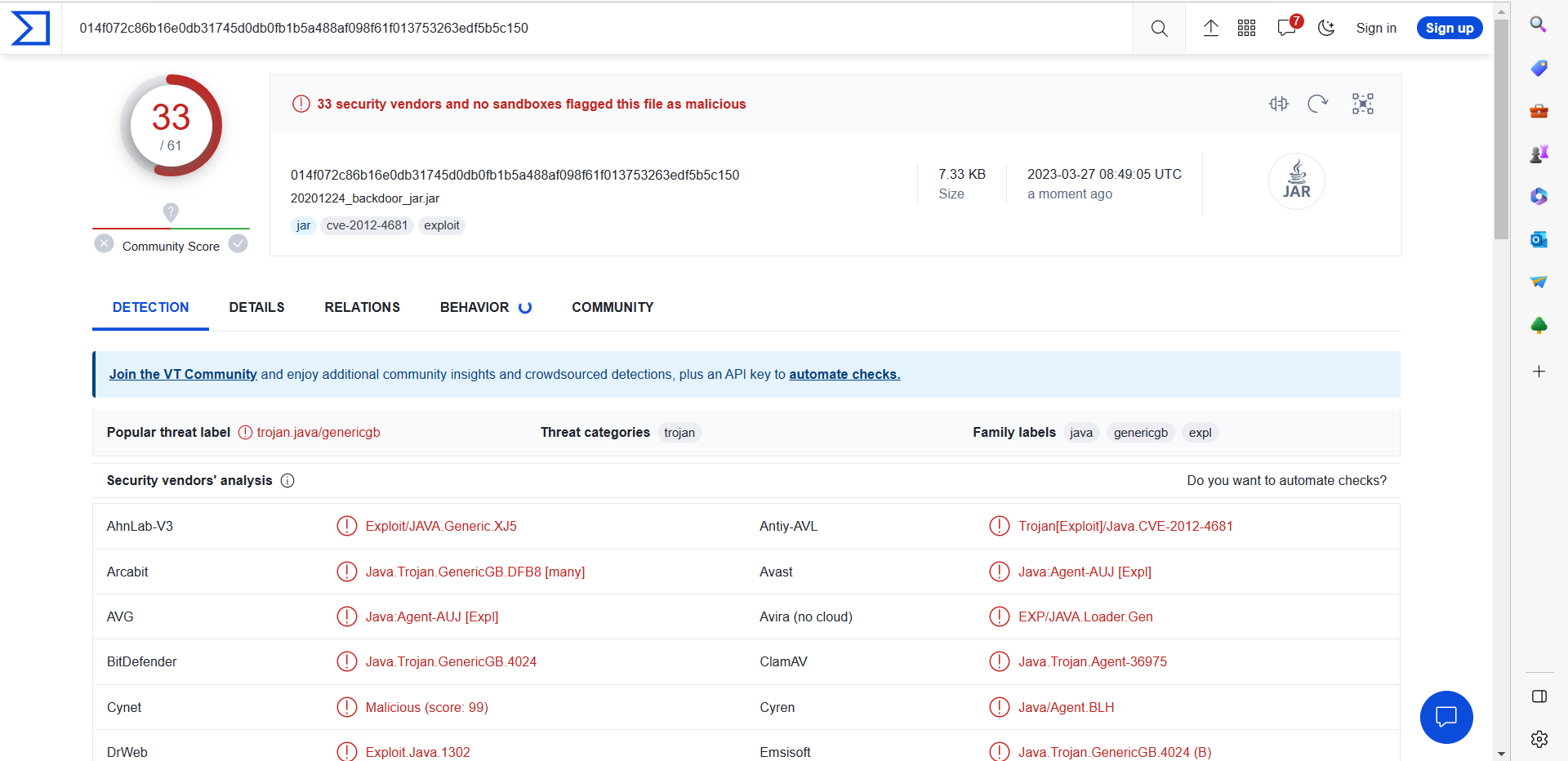Click the JAR file type icon
Image resolution: width=1568 pixels, height=761 pixels.
[x=1297, y=181]
